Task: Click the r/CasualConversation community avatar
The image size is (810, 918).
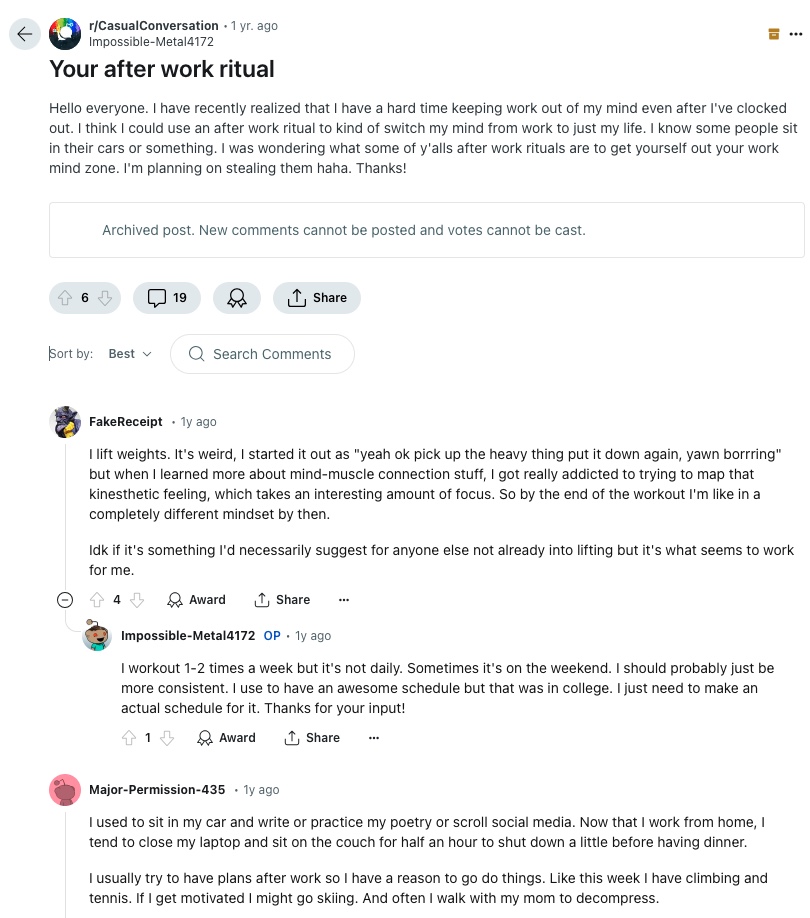Action: point(65,34)
